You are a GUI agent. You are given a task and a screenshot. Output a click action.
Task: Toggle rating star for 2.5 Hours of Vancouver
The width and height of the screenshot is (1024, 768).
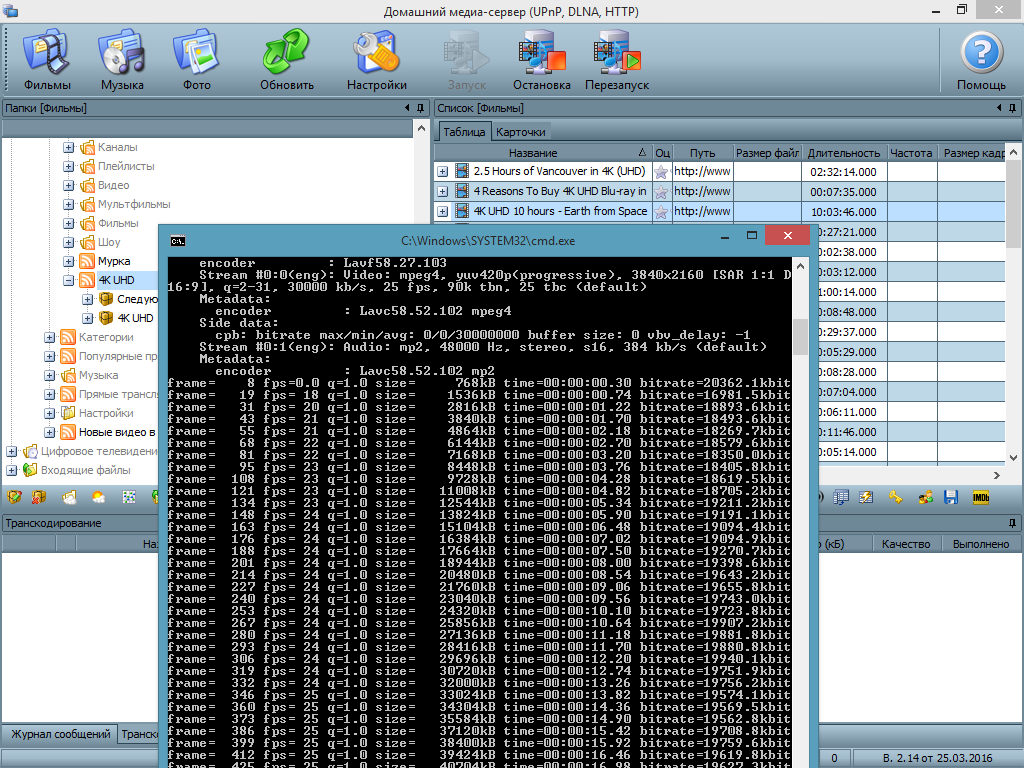click(x=661, y=172)
